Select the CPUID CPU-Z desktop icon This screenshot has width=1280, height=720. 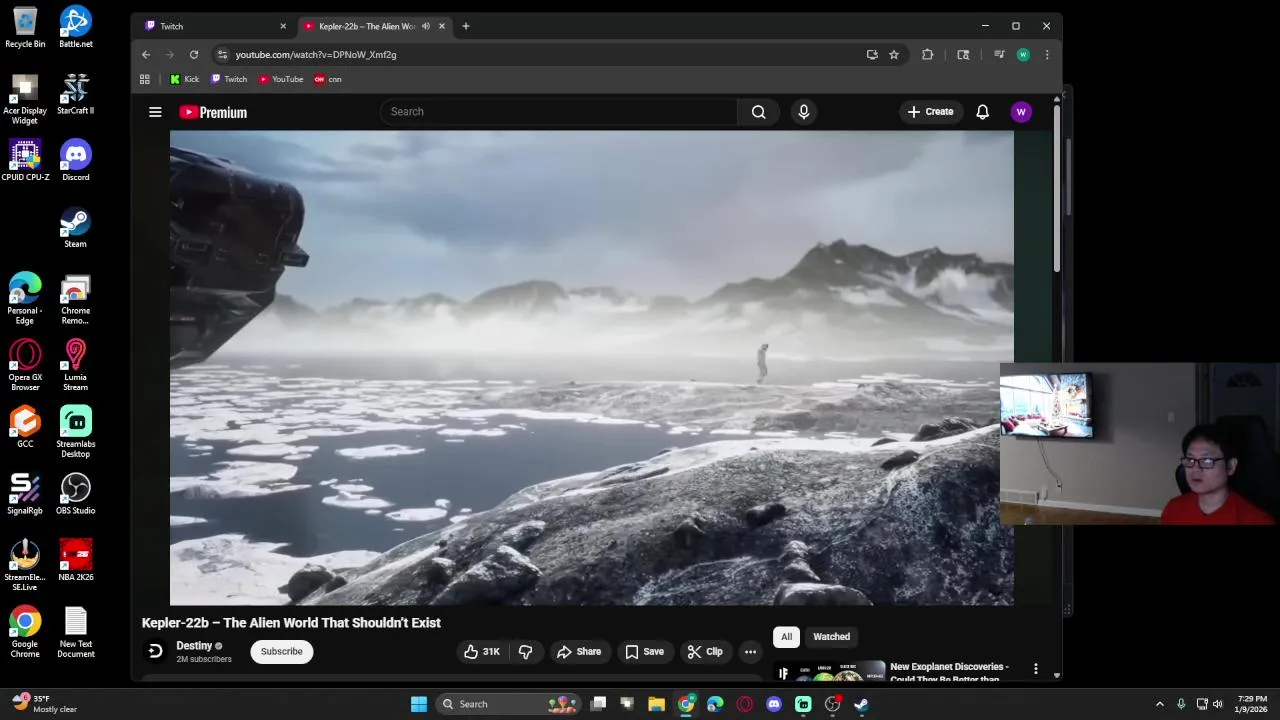pyautogui.click(x=25, y=160)
